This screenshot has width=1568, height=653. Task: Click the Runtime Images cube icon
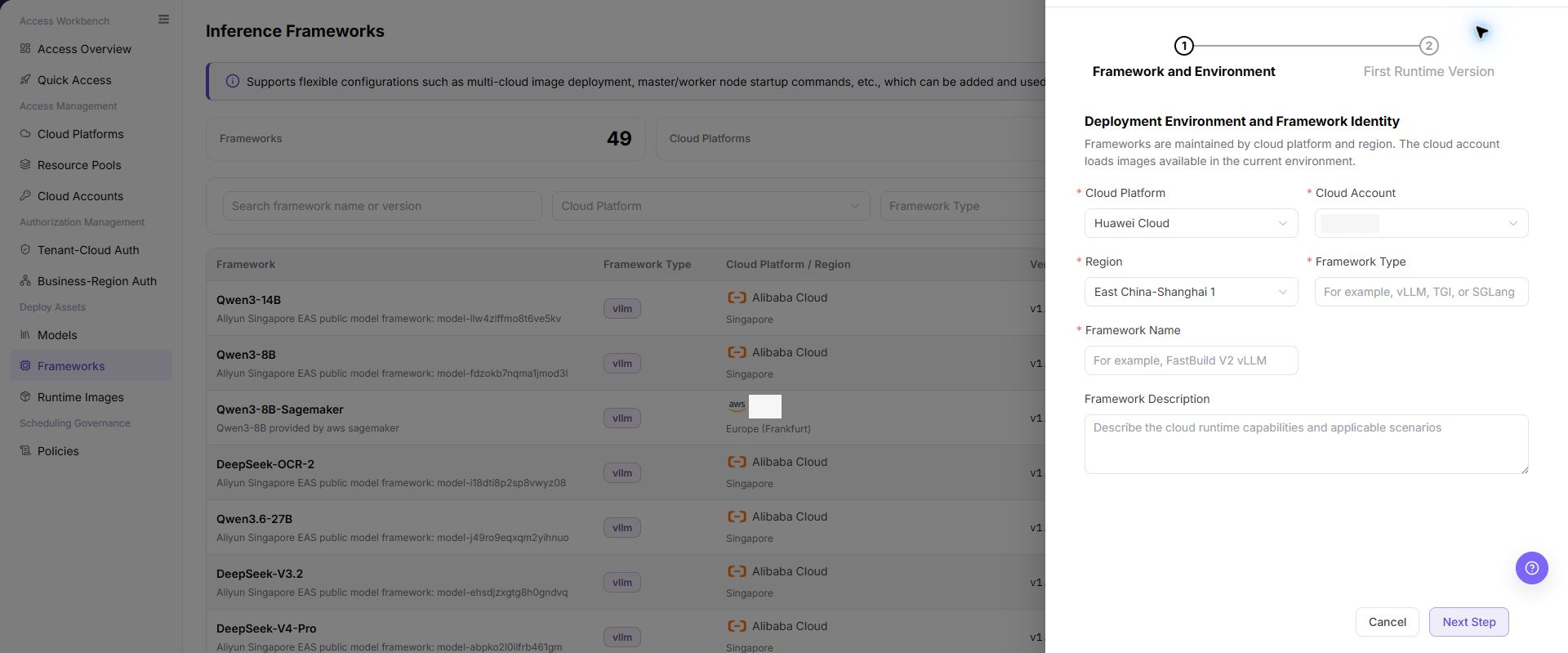point(25,397)
